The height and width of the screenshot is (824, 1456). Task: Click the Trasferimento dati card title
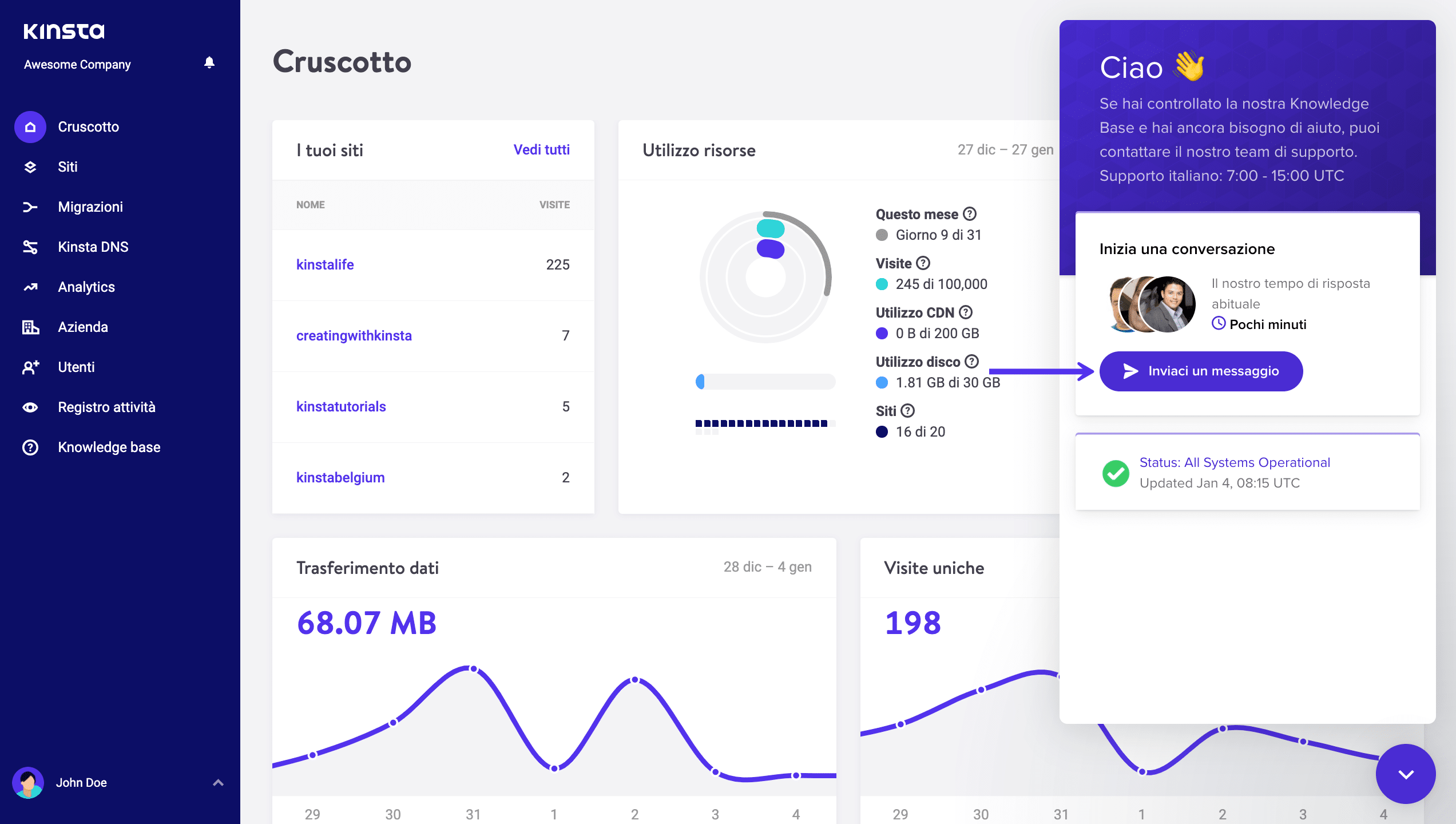pos(367,568)
